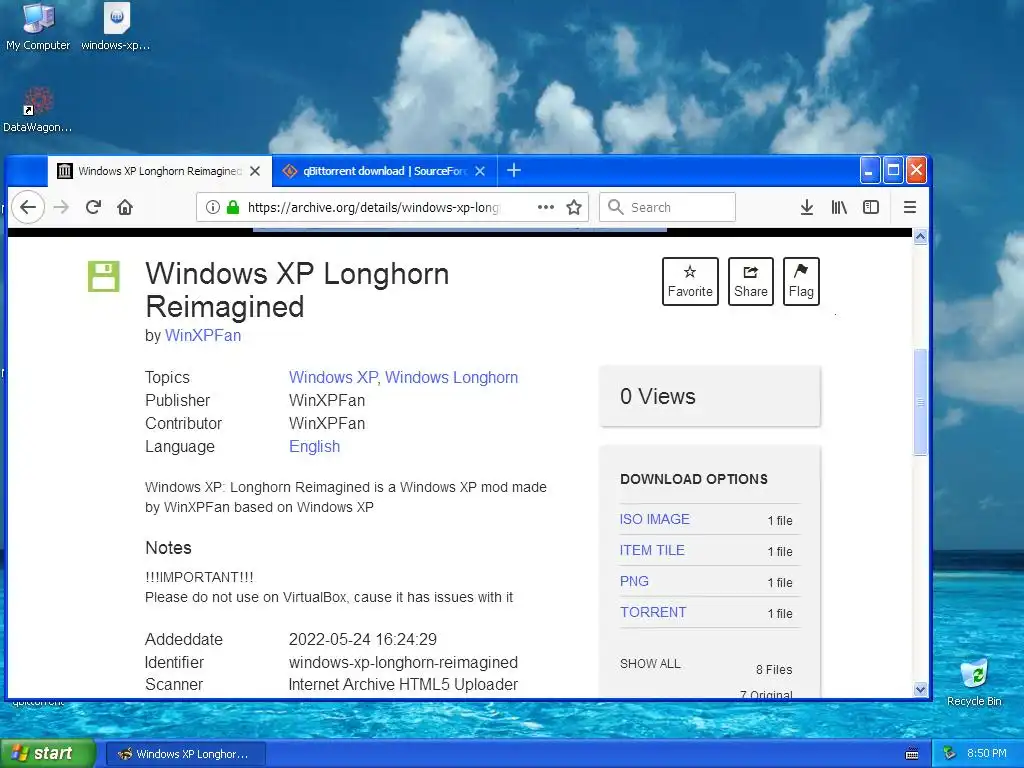Expand PNG download option

(x=634, y=581)
